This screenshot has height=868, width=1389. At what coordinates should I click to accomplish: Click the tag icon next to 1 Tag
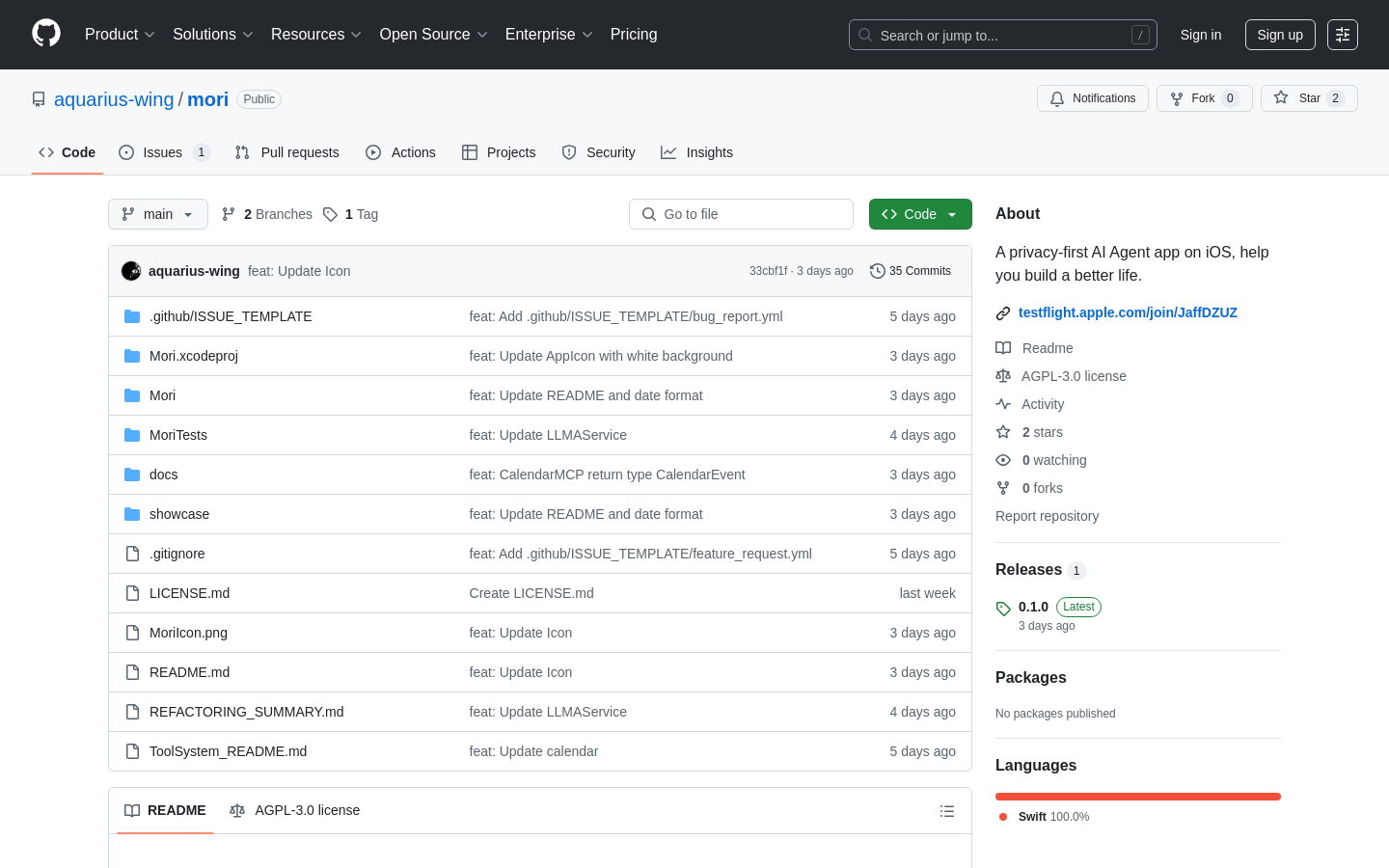click(x=330, y=214)
